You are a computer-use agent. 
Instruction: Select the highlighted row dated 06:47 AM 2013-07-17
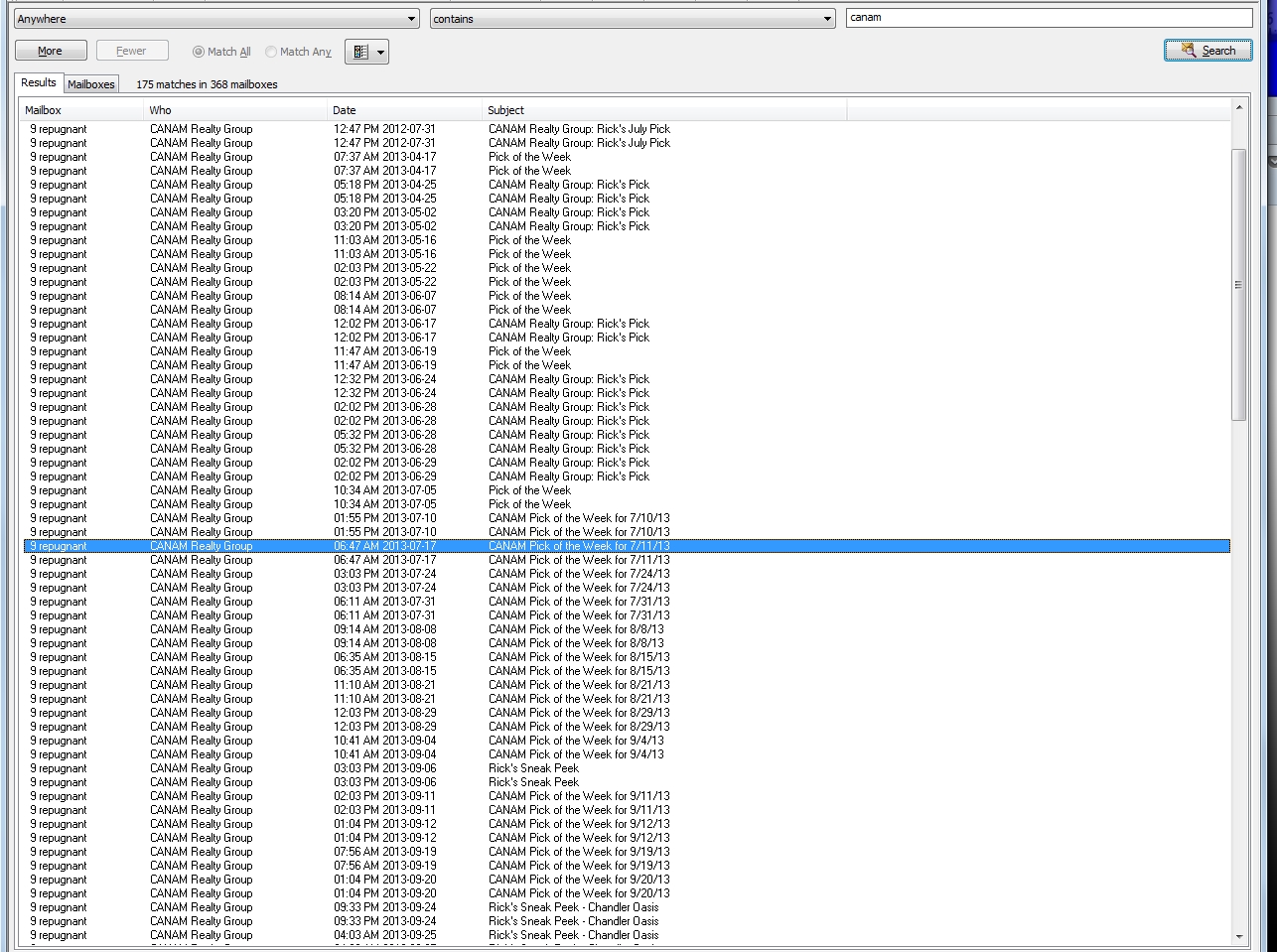(x=627, y=546)
